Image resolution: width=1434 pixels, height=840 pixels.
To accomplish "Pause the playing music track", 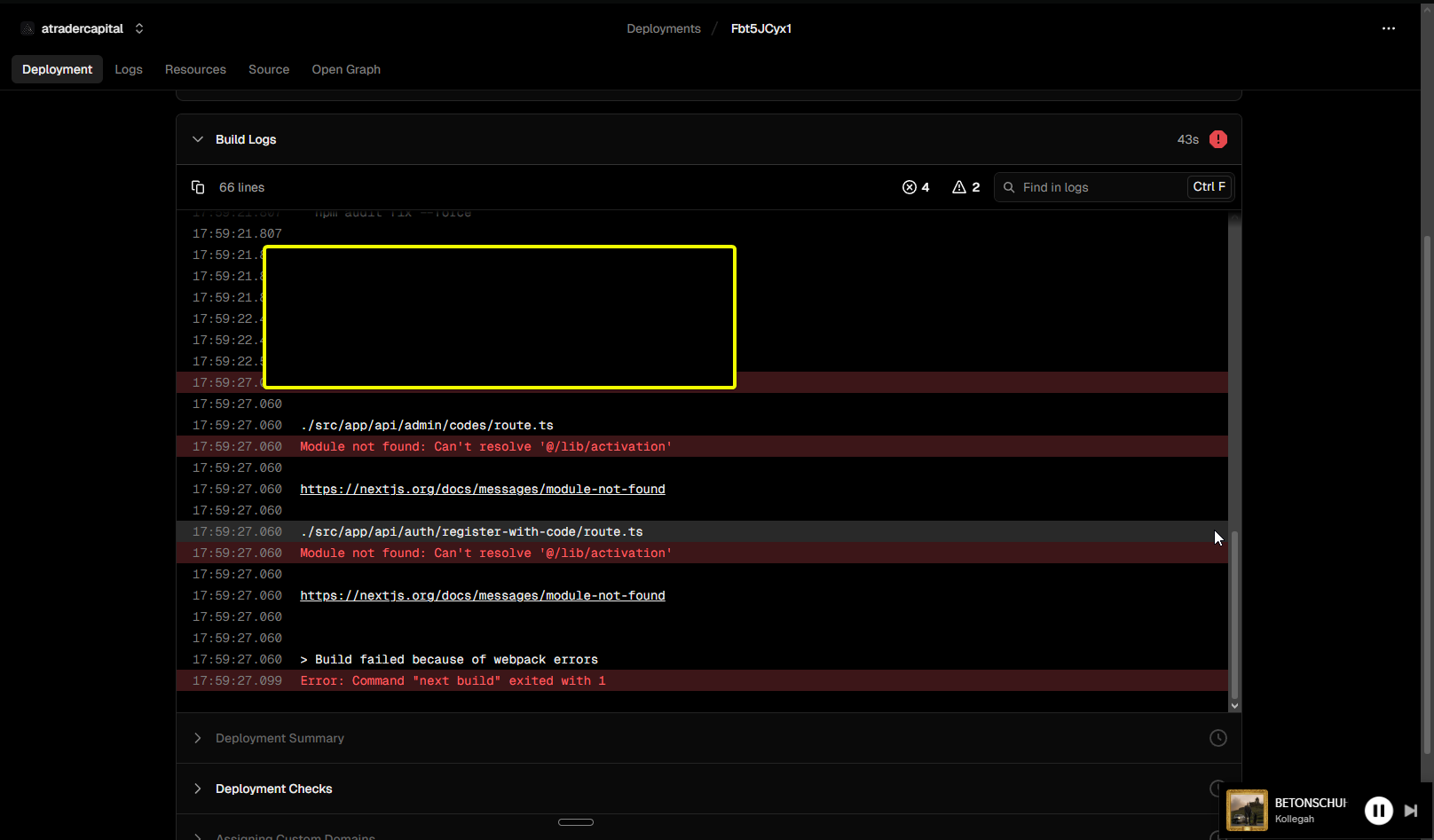I will coord(1378,810).
